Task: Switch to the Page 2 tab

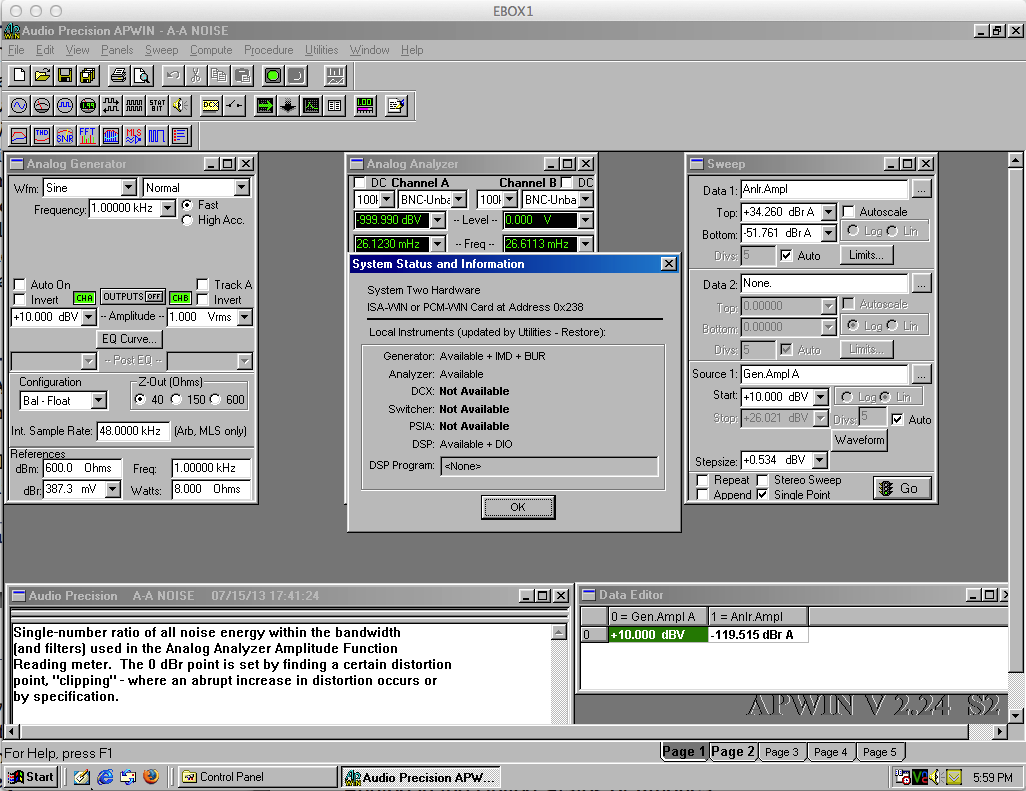Action: (x=733, y=752)
